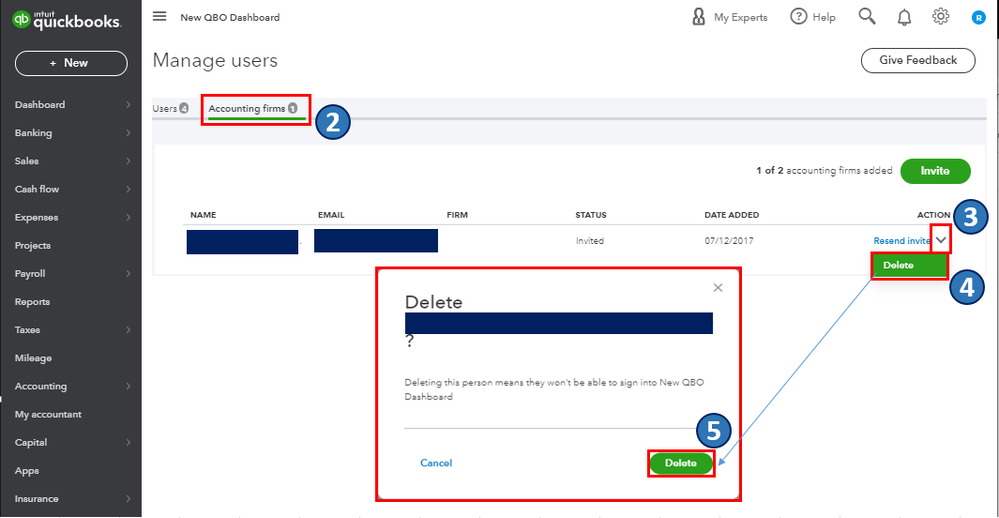999x518 pixels.
Task: Close the Delete dialog
Action: pyautogui.click(x=718, y=287)
